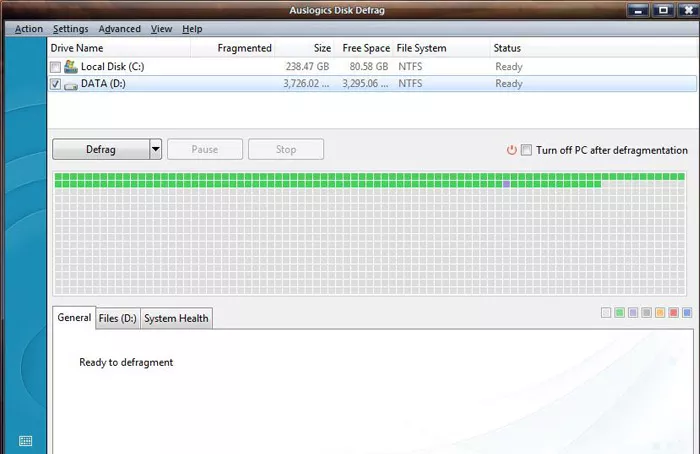Click the red power icon
Screen dimensions: 700x454
512,150
